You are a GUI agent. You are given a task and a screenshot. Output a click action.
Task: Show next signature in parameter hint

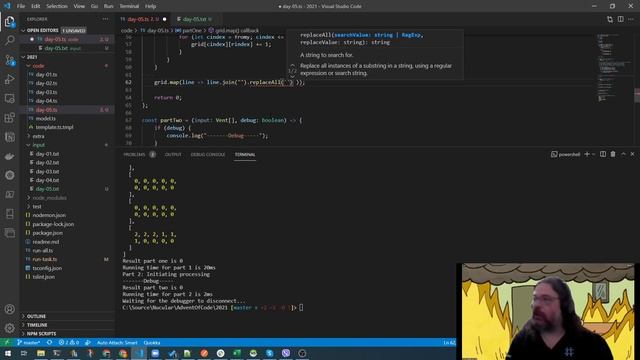pos(292,76)
